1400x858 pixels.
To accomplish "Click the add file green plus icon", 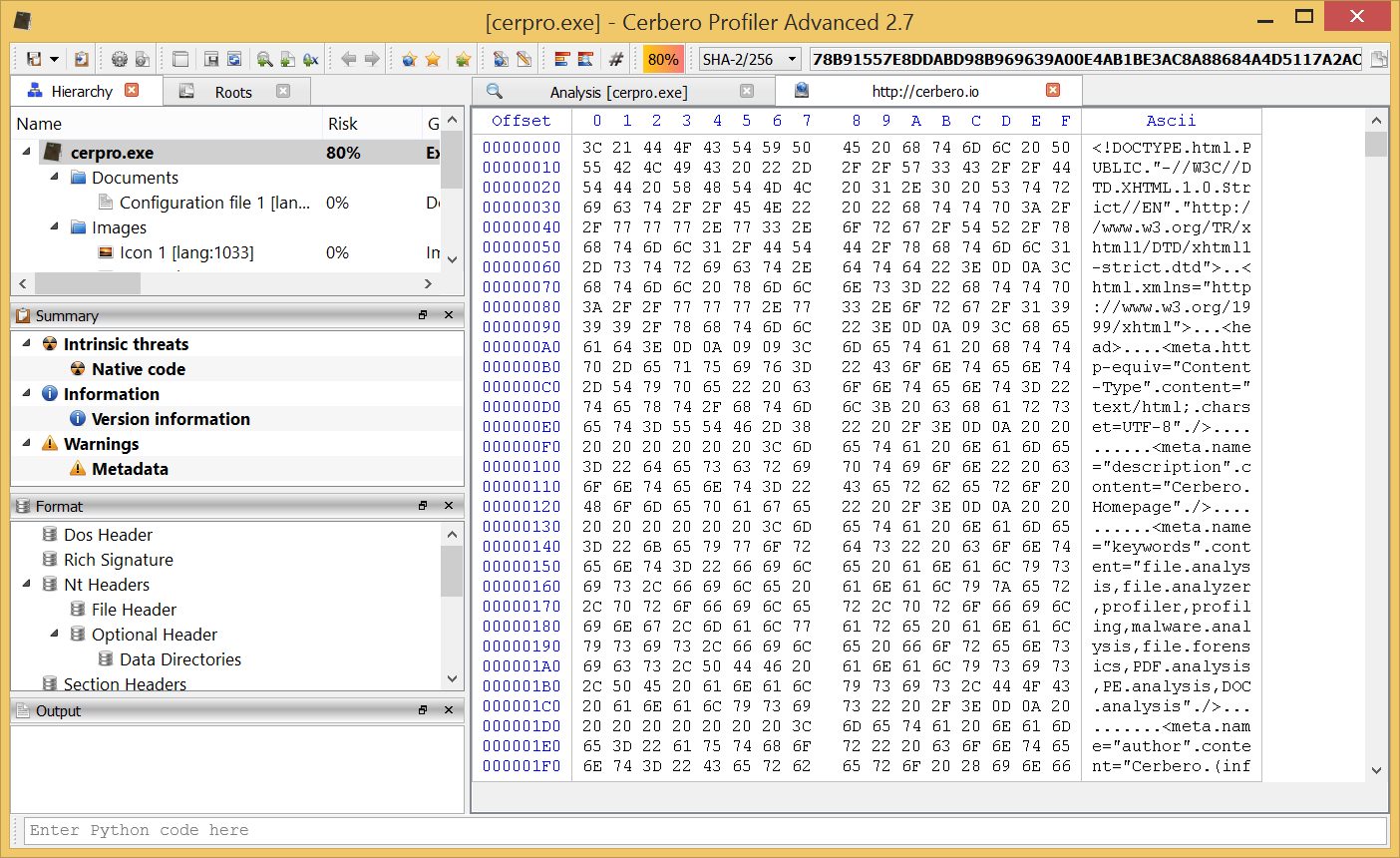I will (x=287, y=59).
